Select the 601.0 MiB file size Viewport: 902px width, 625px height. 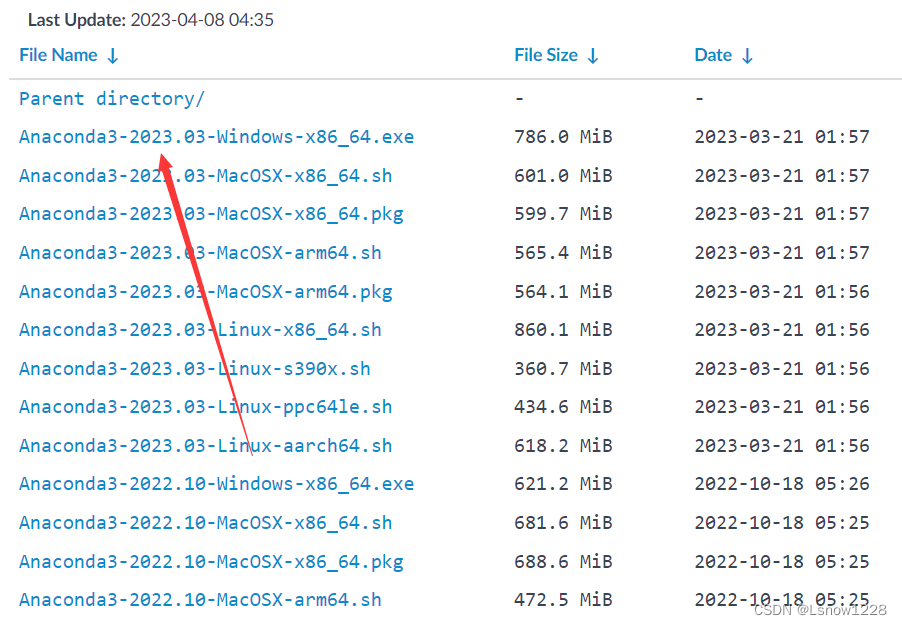click(563, 176)
